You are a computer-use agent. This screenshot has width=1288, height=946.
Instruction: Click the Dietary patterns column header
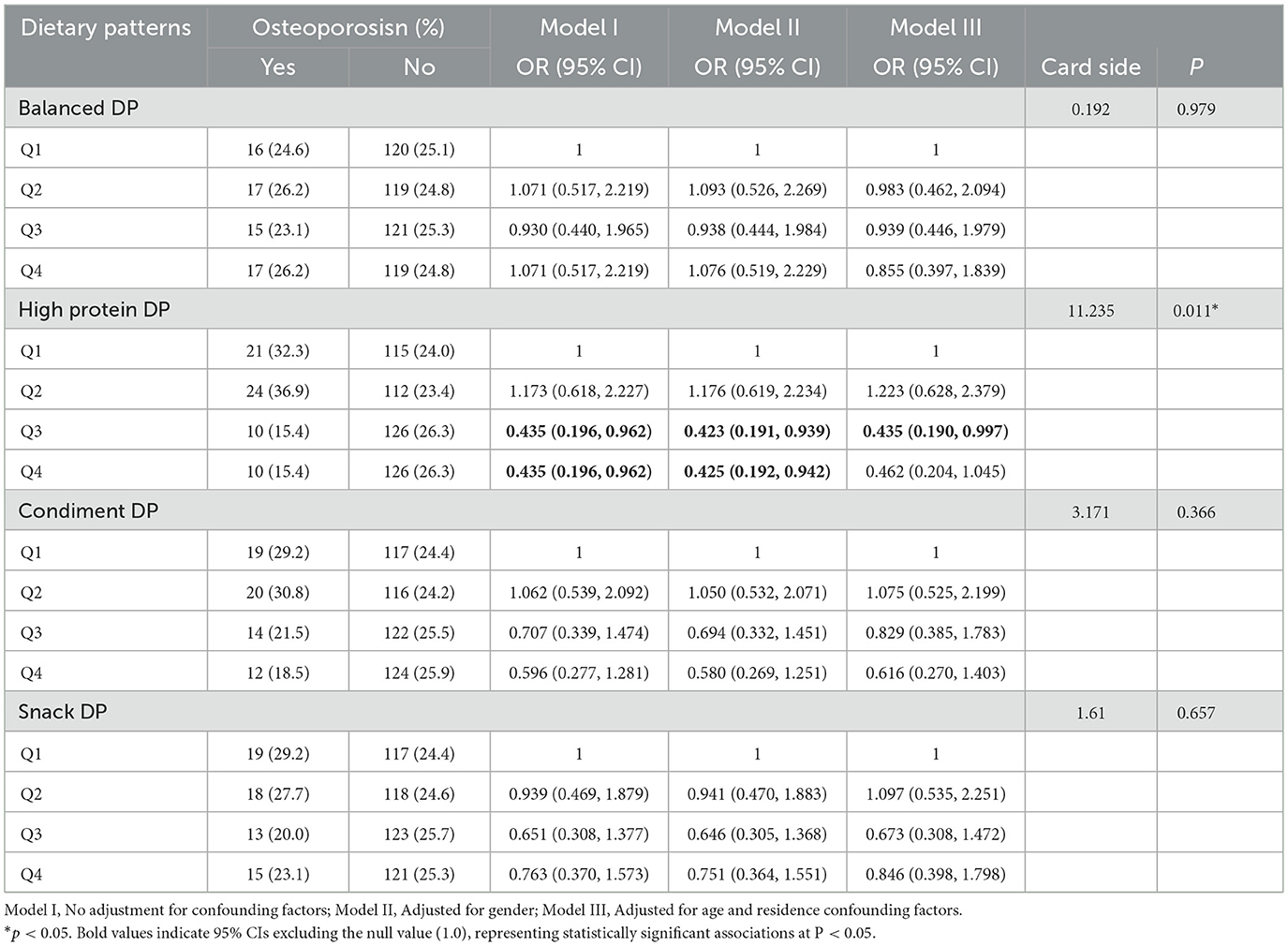(105, 28)
